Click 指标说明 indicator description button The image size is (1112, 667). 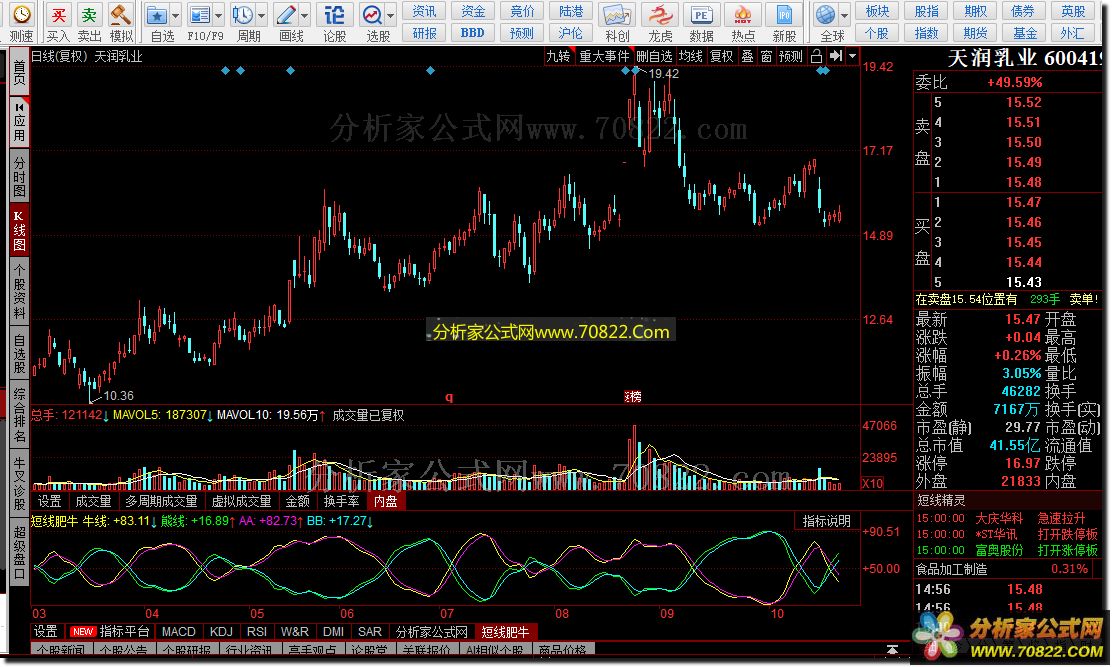pos(826,521)
